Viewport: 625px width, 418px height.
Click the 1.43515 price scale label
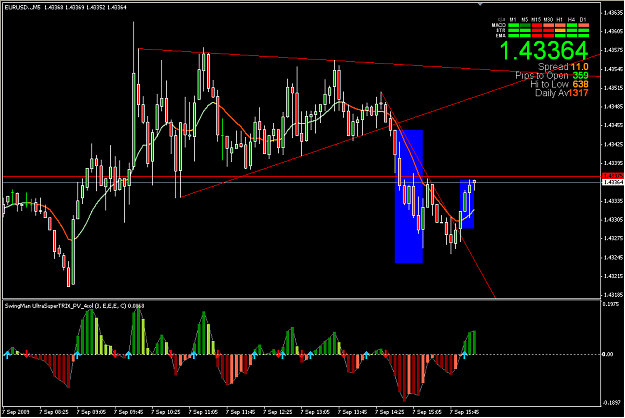click(x=613, y=88)
